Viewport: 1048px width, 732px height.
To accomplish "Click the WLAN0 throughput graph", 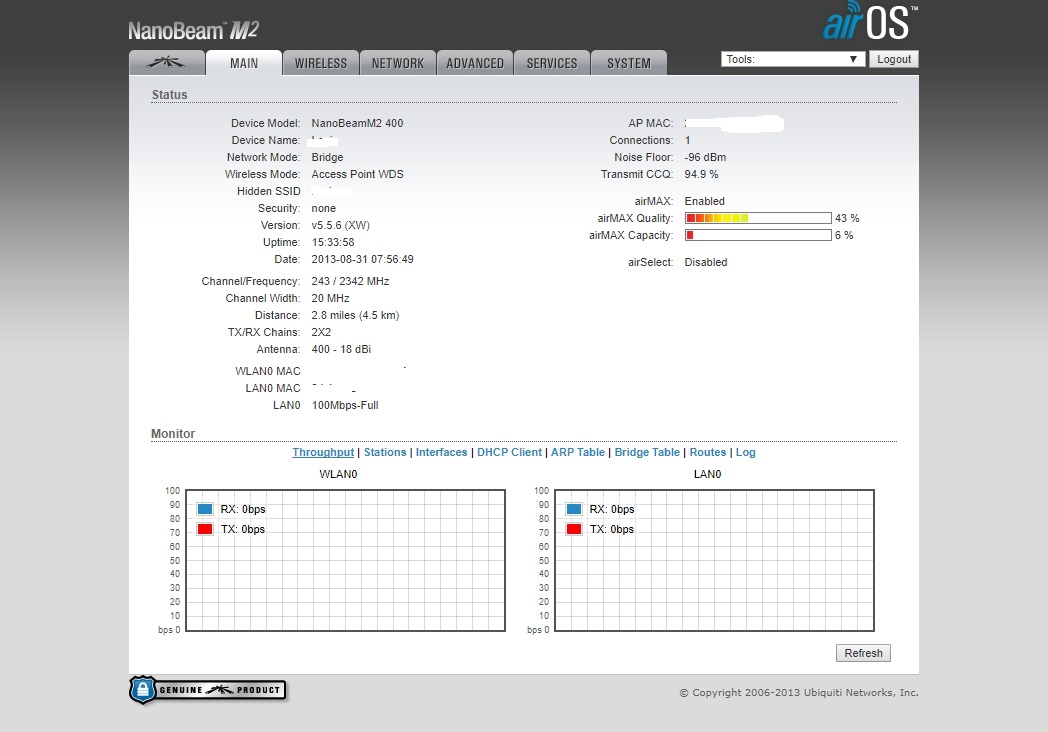I will point(345,560).
